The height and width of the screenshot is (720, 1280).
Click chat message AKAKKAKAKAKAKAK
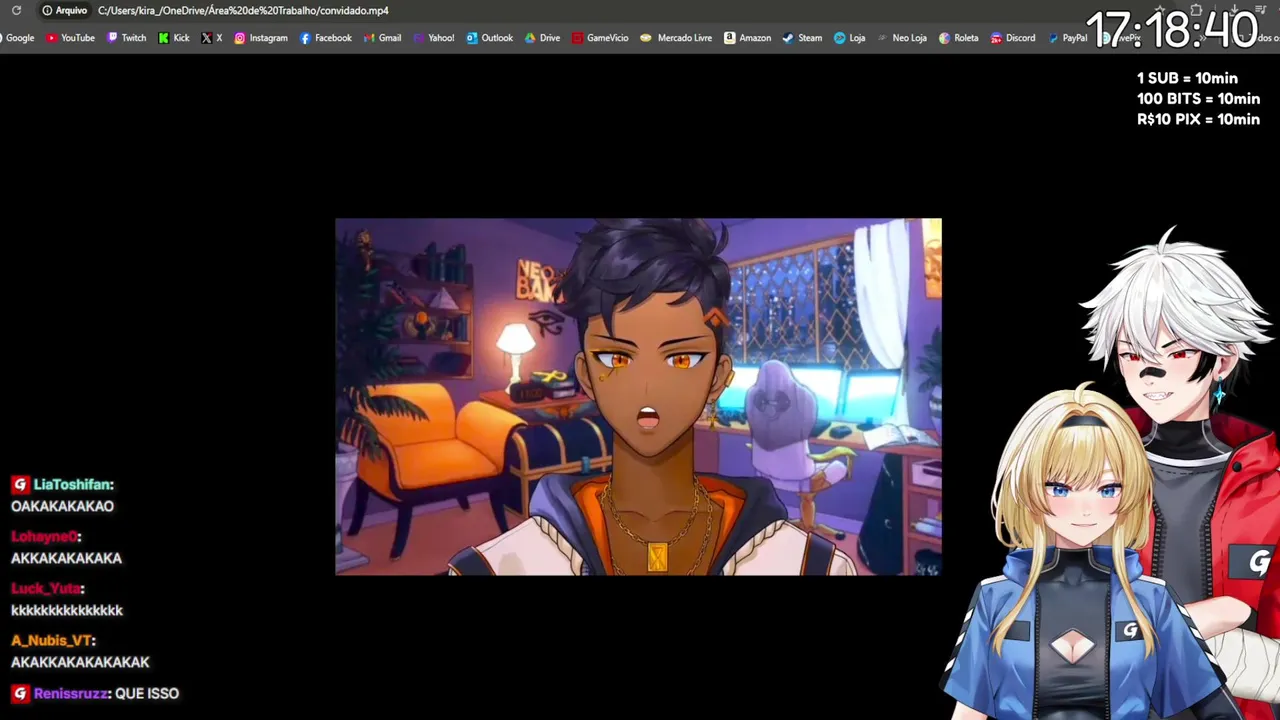[x=80, y=662]
